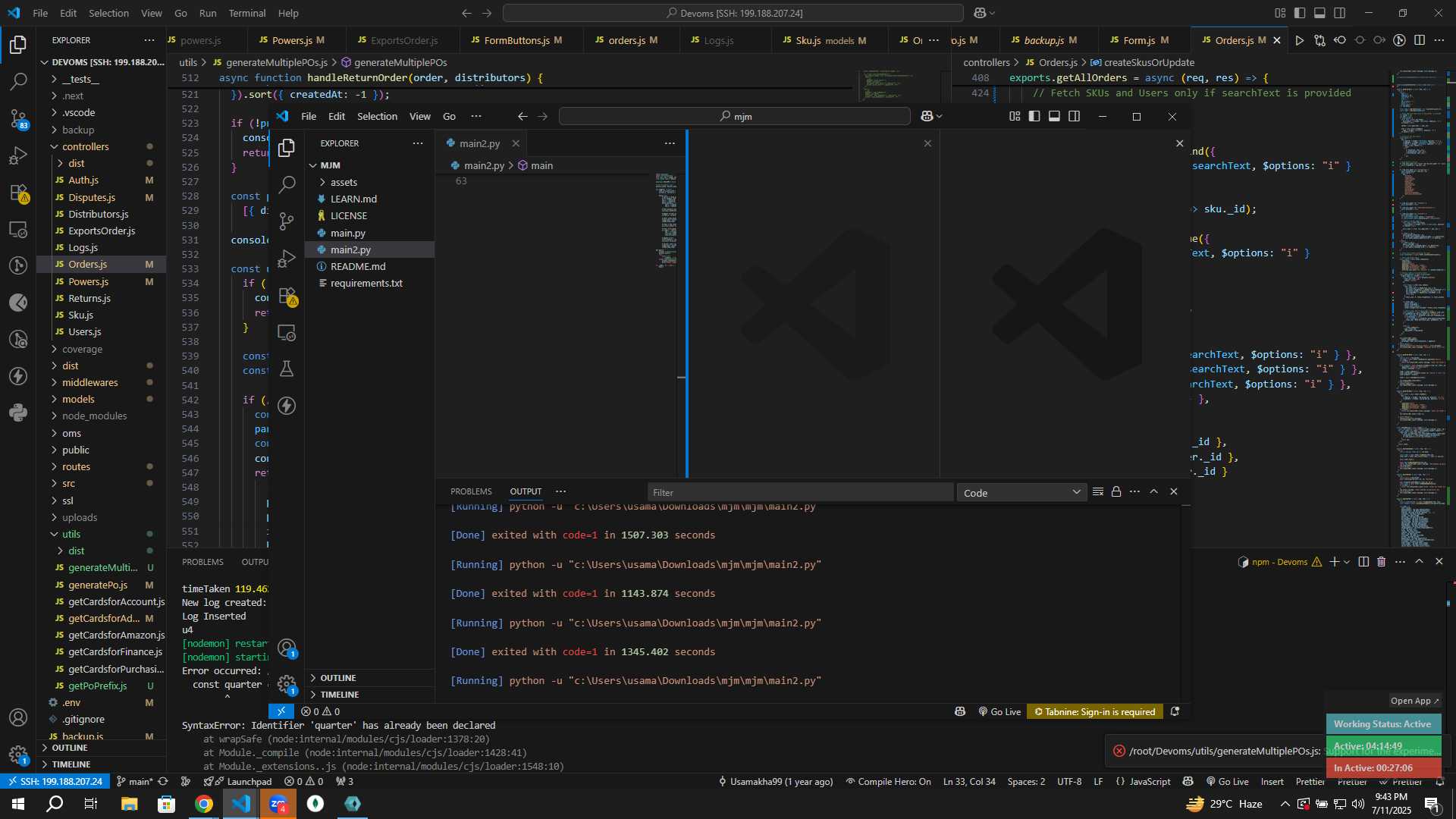Open Selection menu in mjm window
1456x819 pixels.
point(377,116)
